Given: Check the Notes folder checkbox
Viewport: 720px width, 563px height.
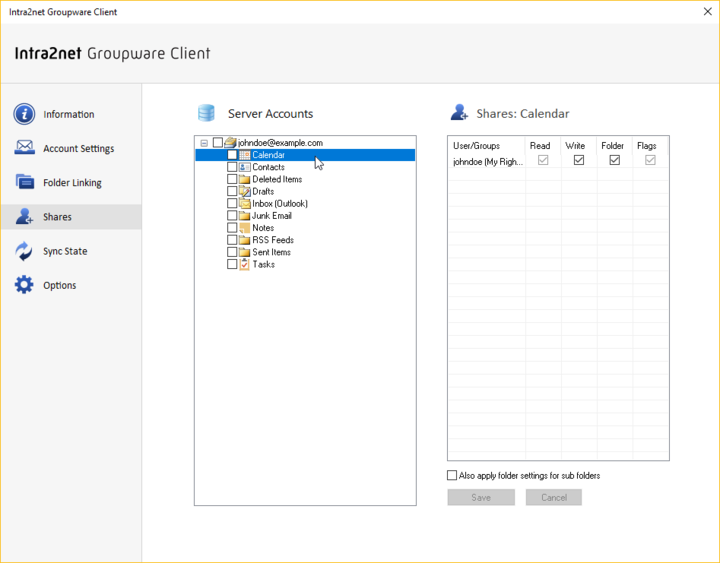Looking at the screenshot, I should [232, 228].
